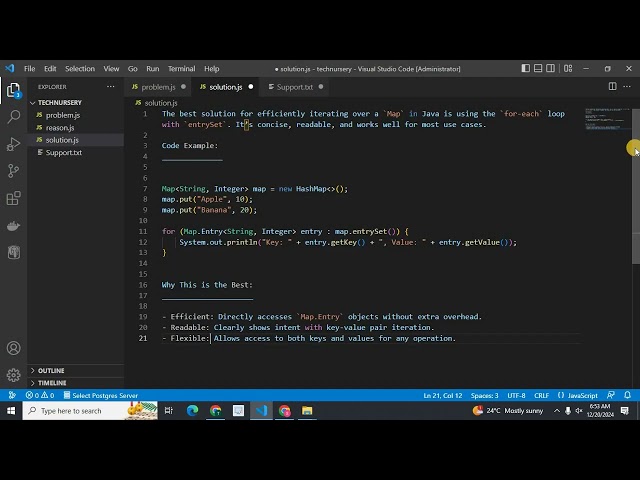Open the Run menu
This screenshot has width=640, height=480.
coord(153,69)
